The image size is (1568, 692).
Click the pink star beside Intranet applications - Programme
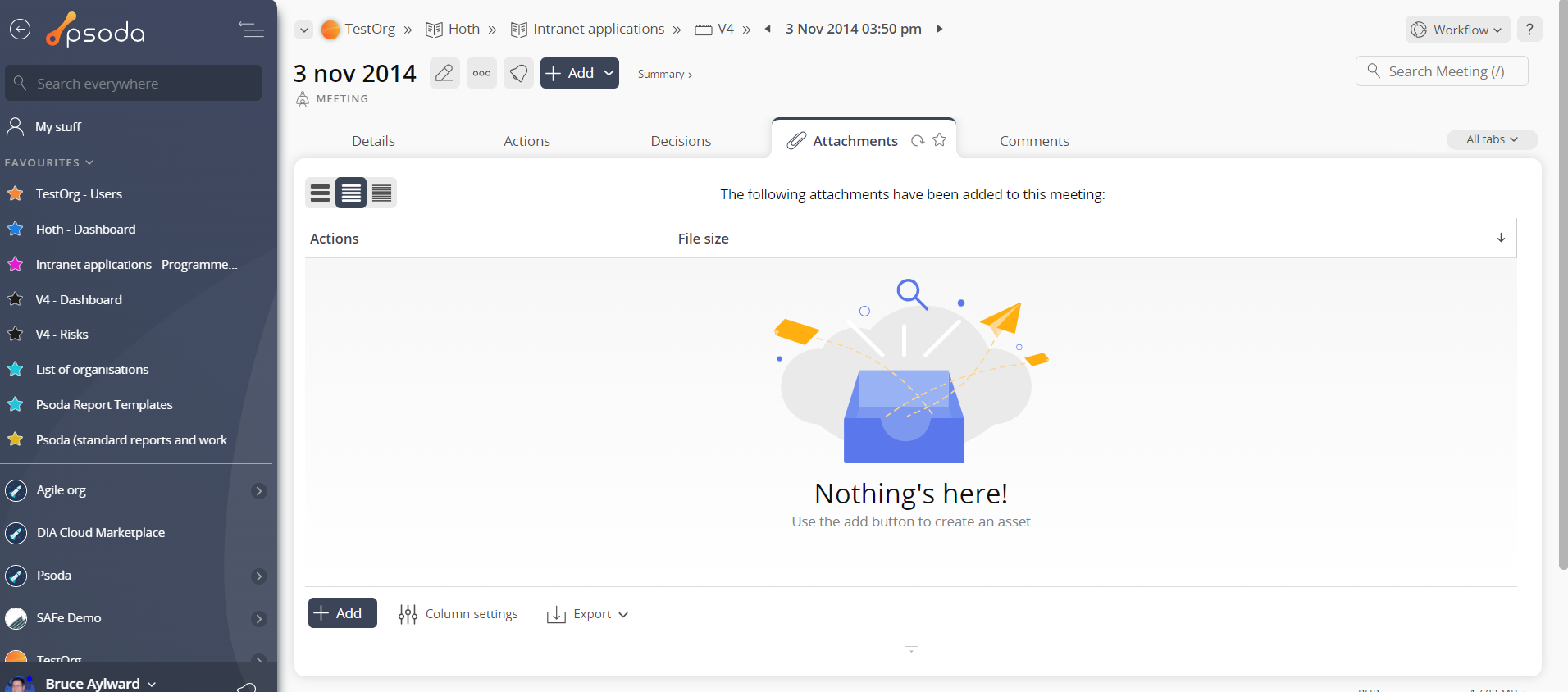15,264
